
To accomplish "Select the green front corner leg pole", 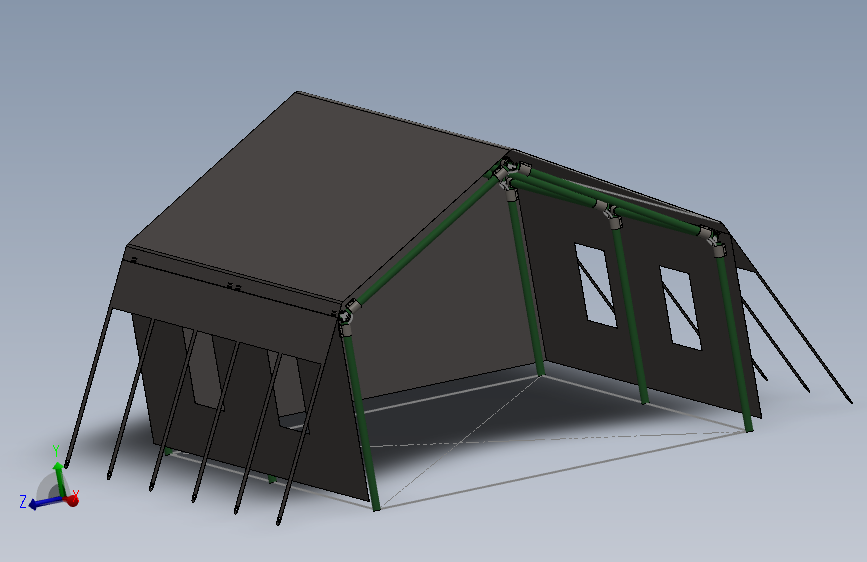I will [360, 422].
